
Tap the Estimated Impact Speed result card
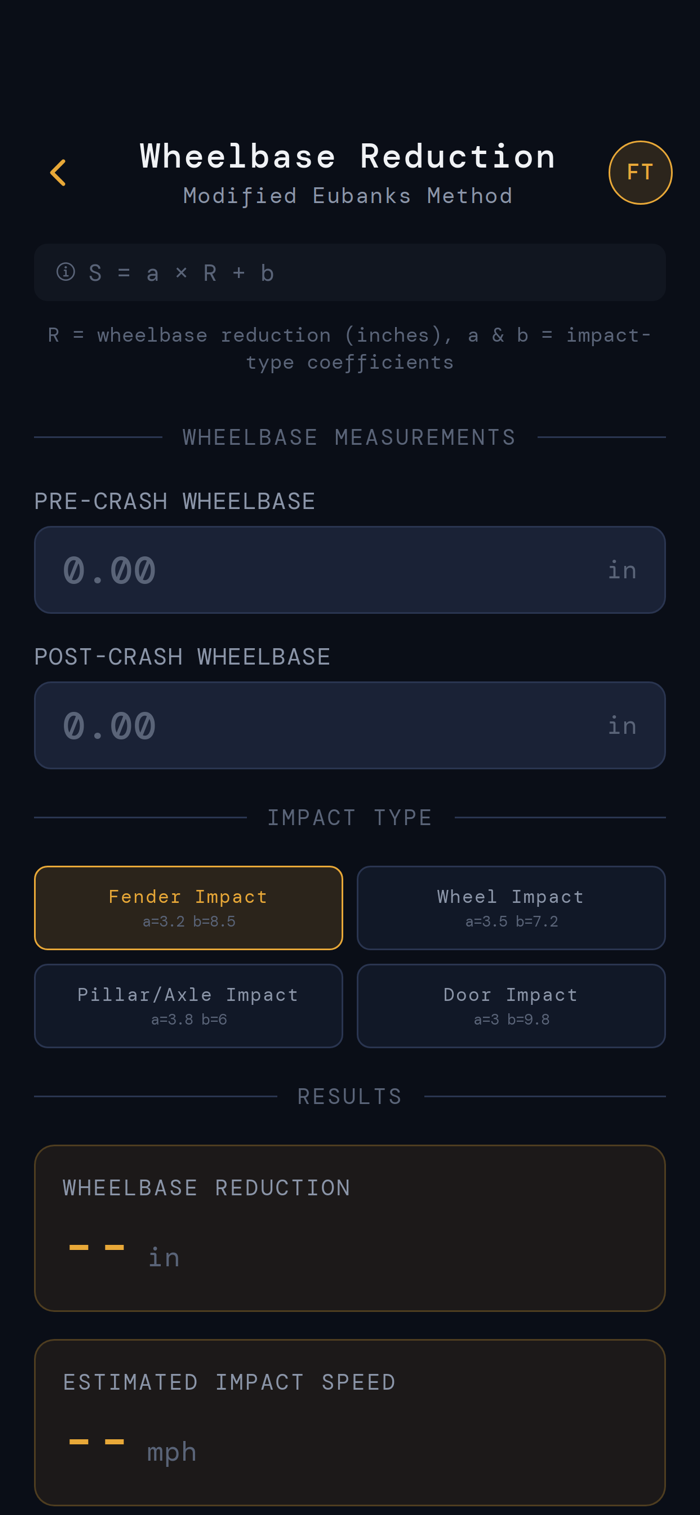[x=350, y=1421]
